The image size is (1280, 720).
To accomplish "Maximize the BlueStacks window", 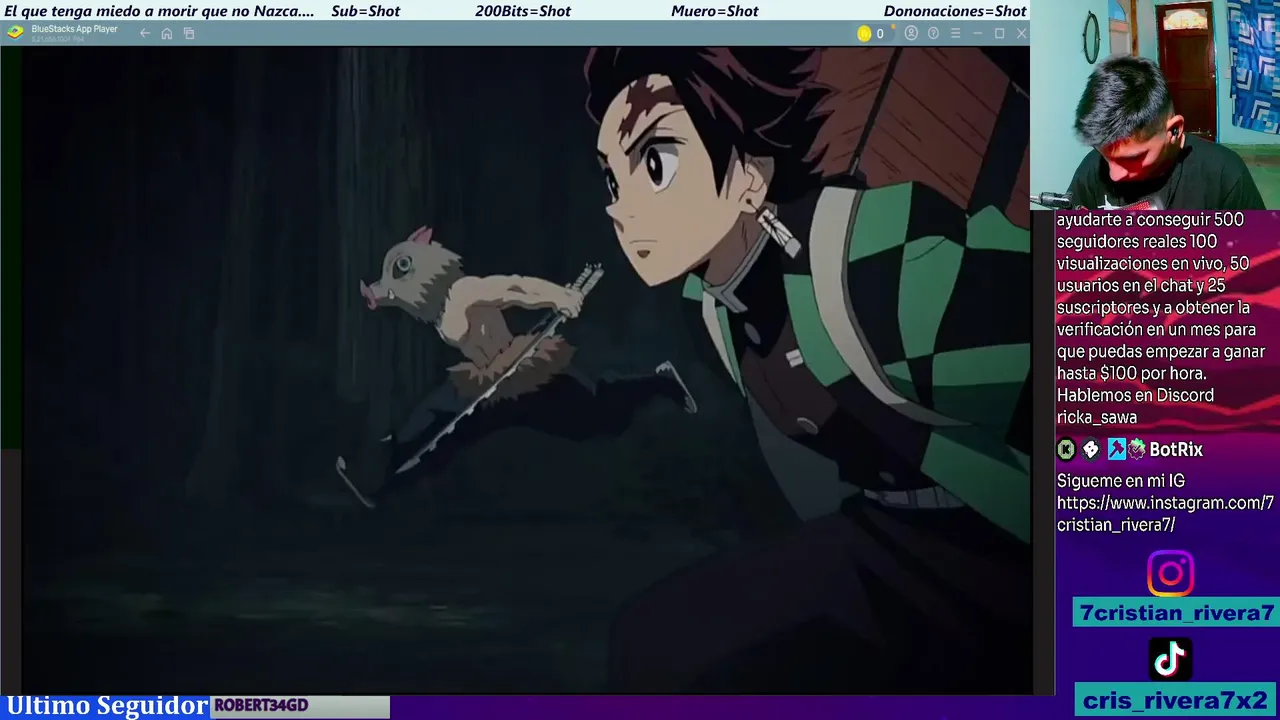I will coord(999,33).
